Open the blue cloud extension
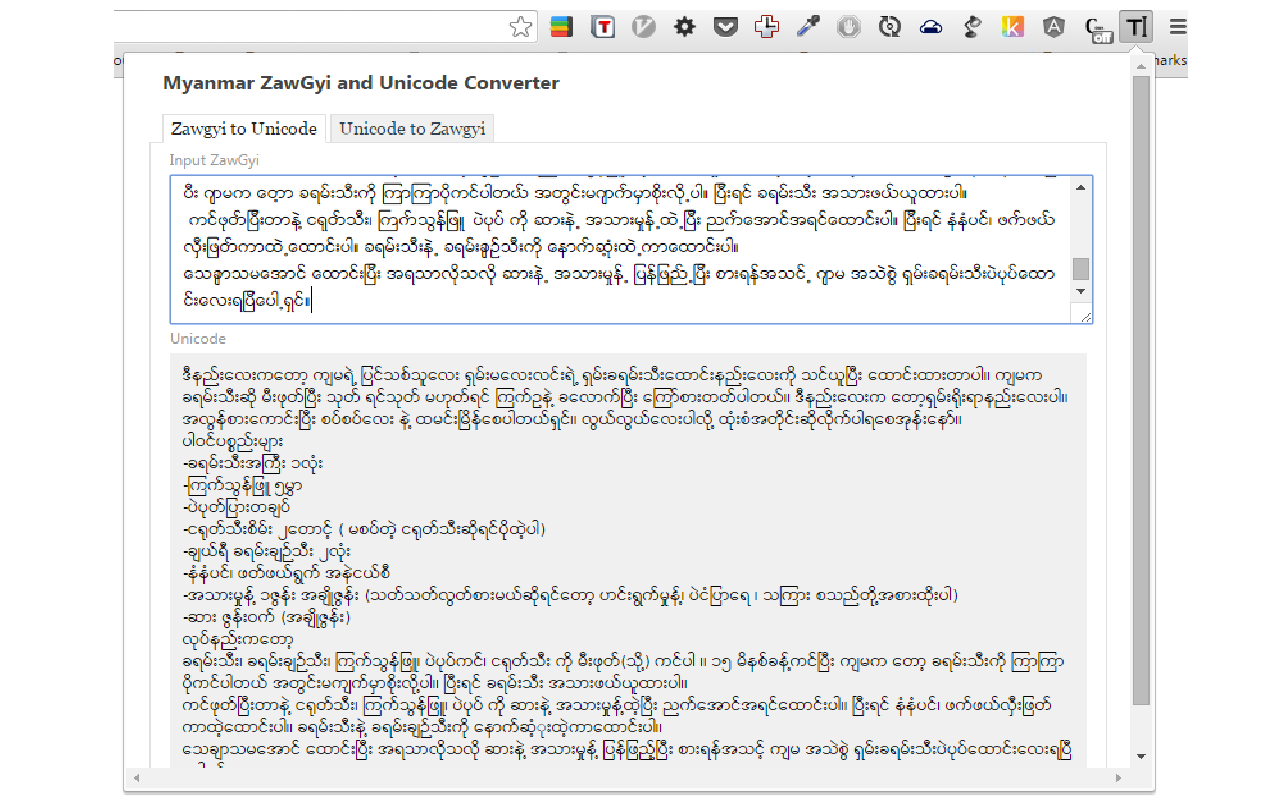 [x=930, y=27]
